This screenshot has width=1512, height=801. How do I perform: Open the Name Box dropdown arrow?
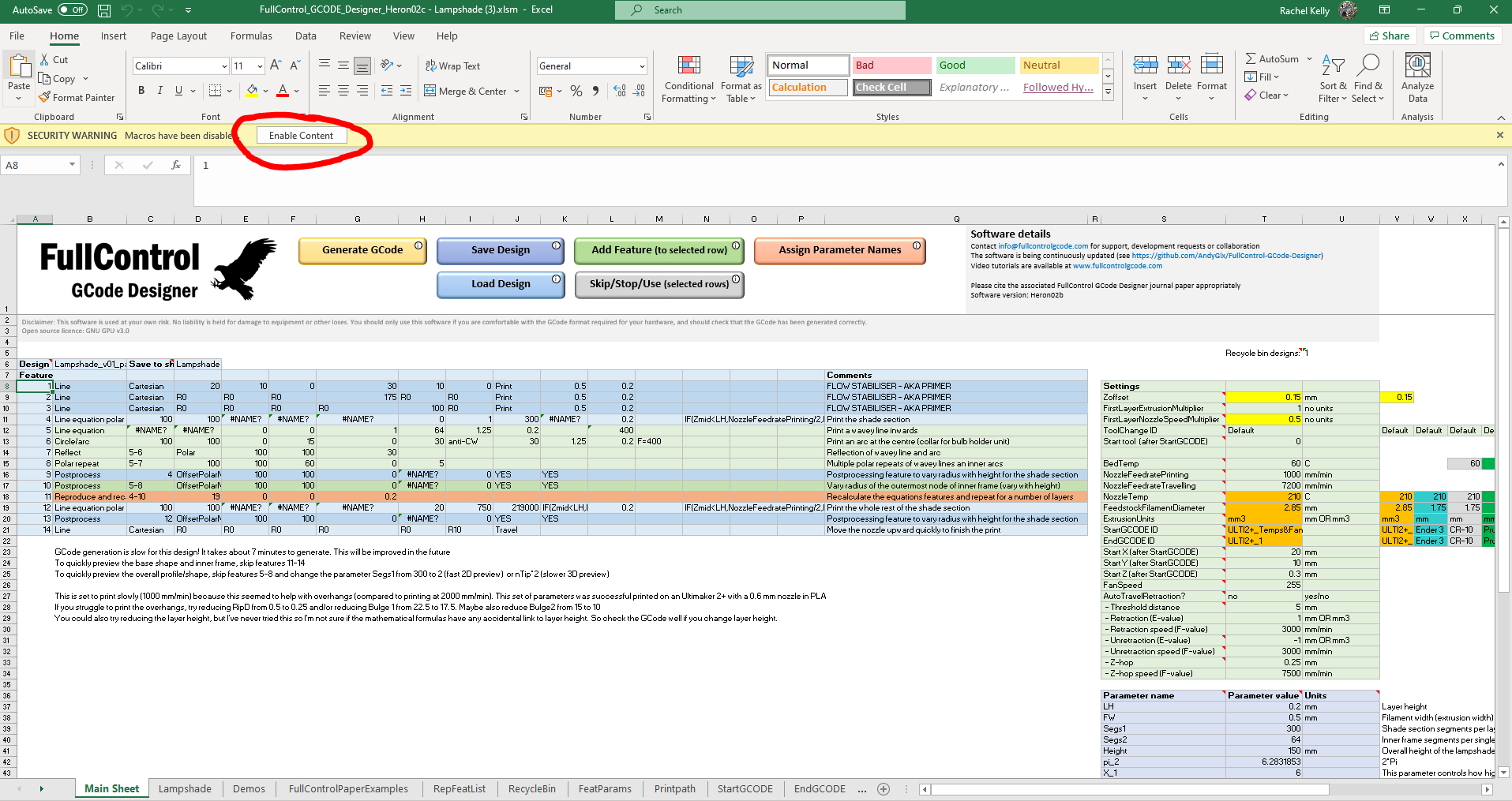(x=72, y=165)
